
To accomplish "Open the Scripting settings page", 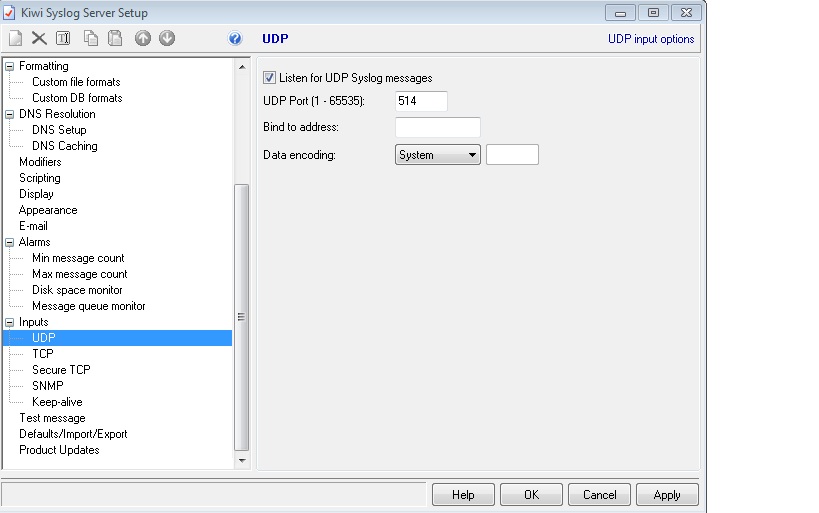I will point(40,178).
